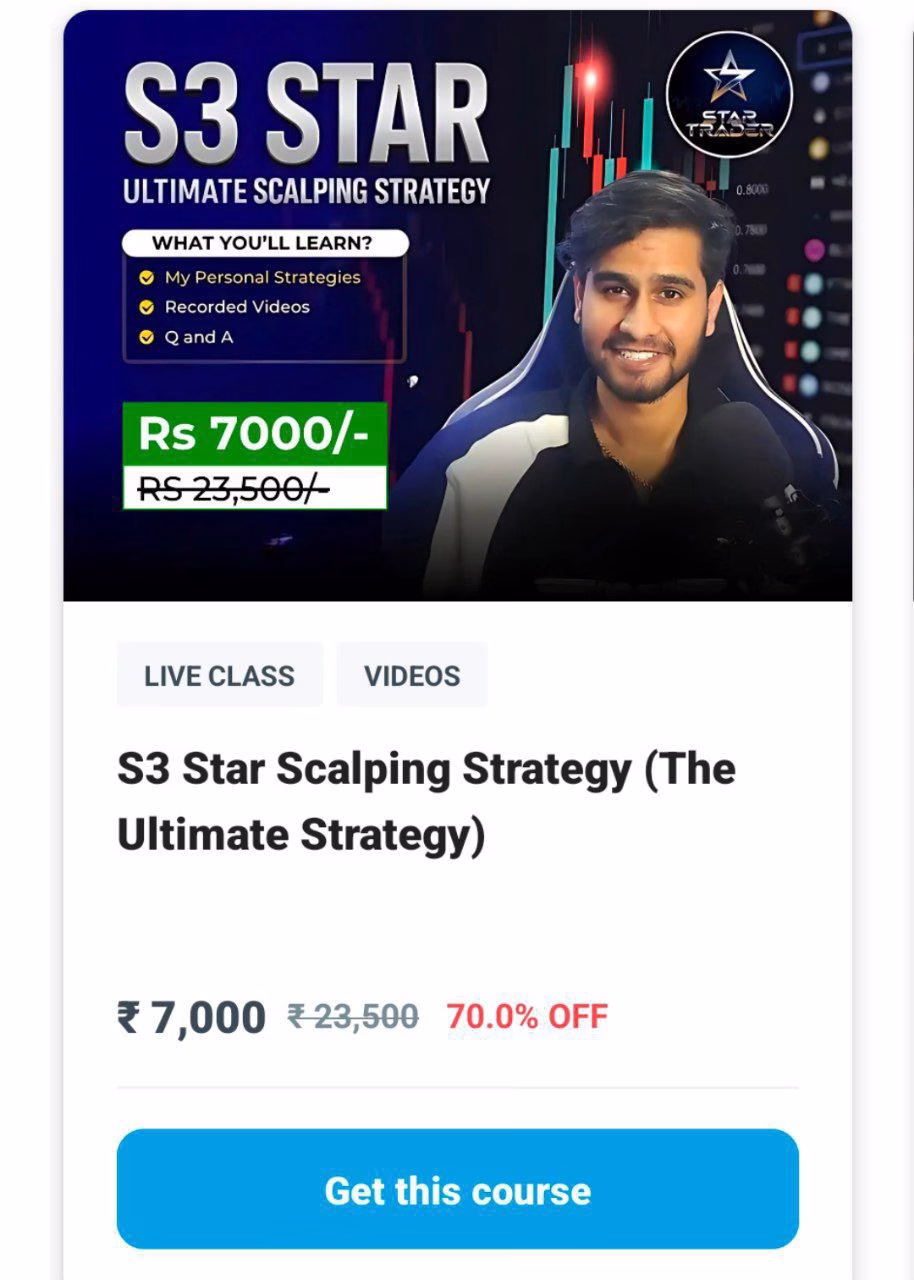Click the Star Trader logo badge
This screenshot has height=1280, width=914.
[x=729, y=94]
